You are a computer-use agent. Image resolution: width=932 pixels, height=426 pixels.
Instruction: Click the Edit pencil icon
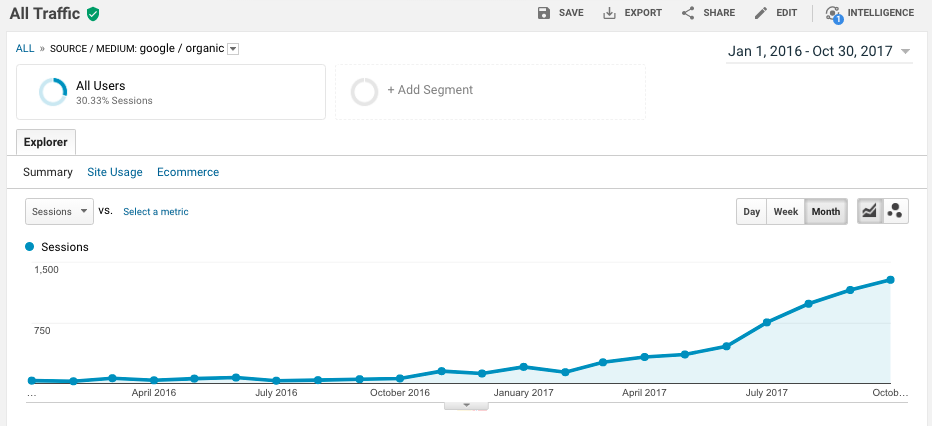click(x=761, y=13)
